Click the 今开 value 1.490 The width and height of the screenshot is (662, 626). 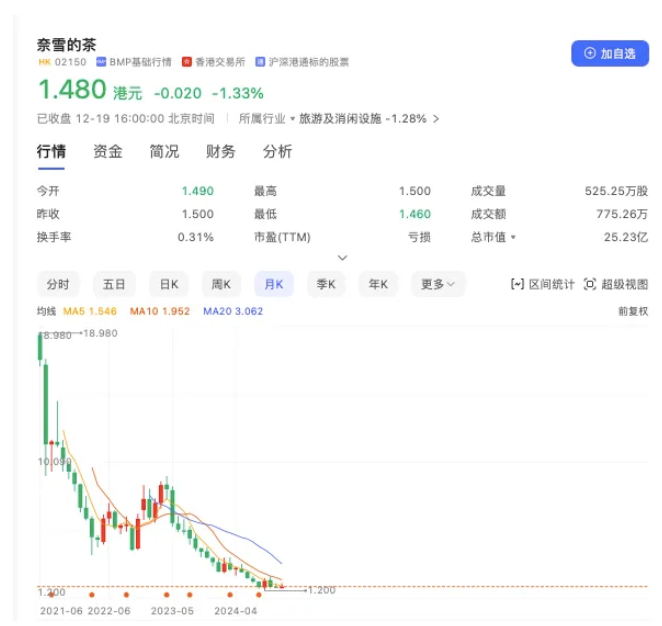tap(198, 191)
